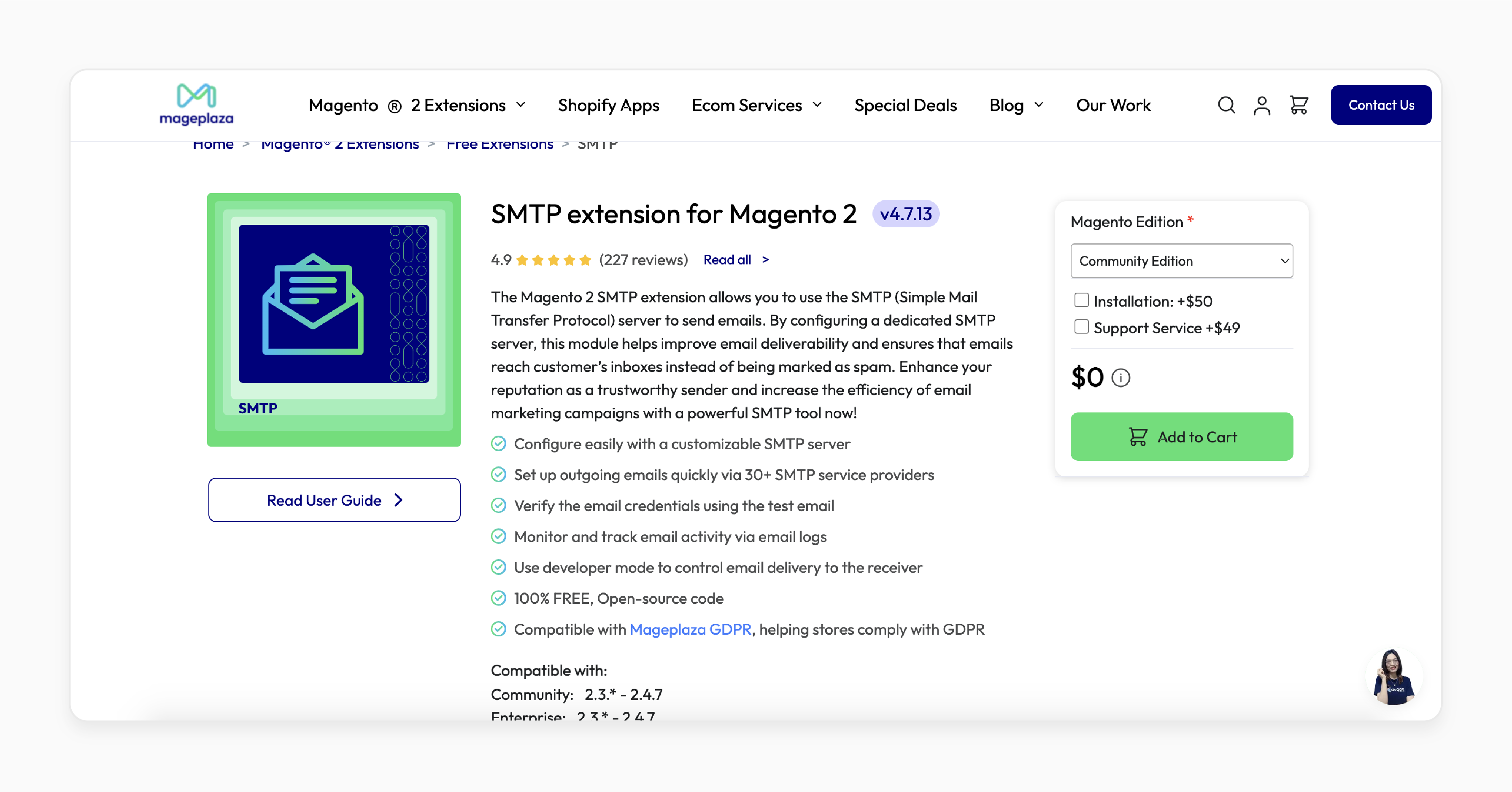Click "Configure easily with a customizable SMTP server"
This screenshot has height=792, width=1512.
tap(682, 444)
